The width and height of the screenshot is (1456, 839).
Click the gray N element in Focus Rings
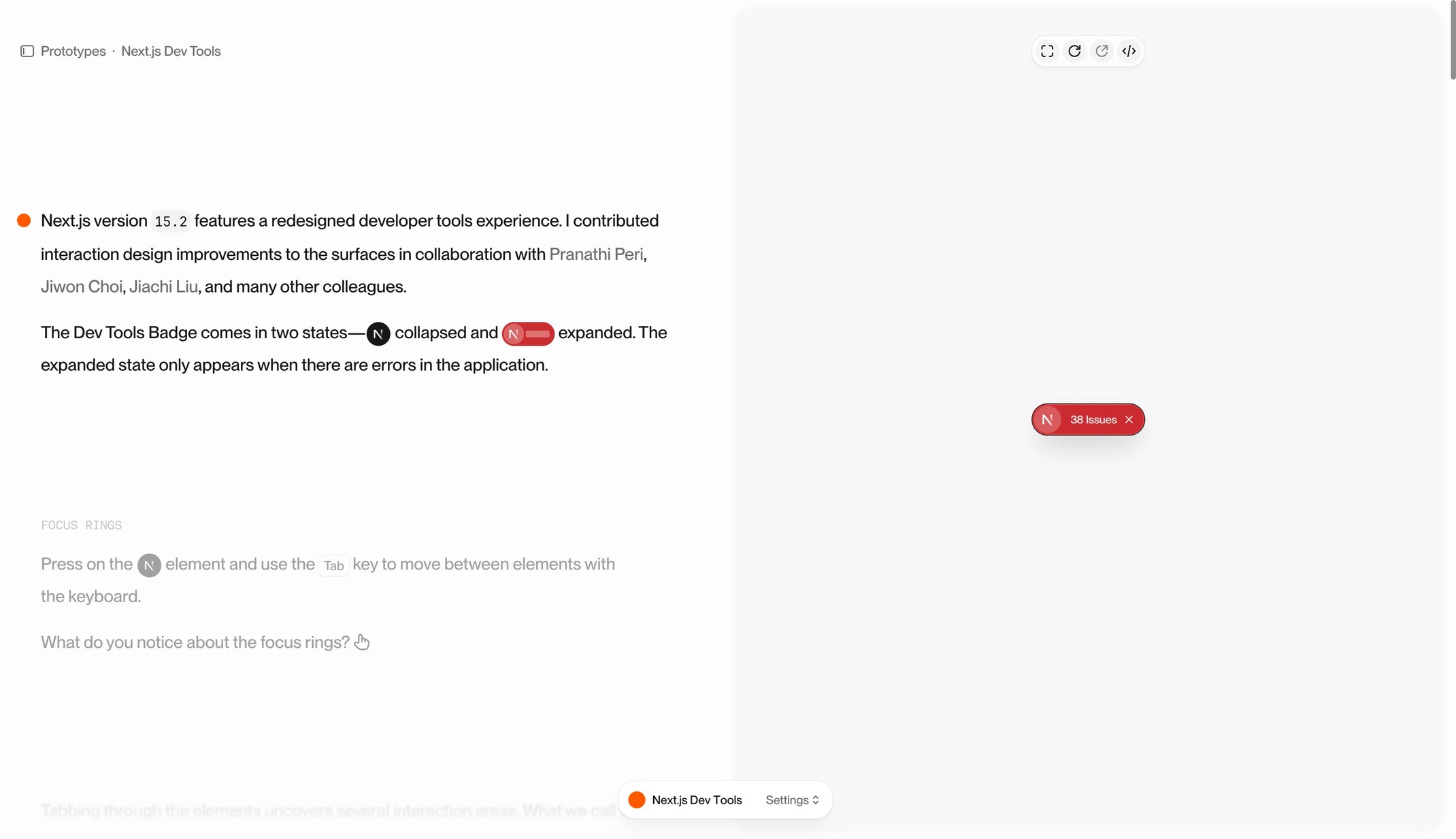click(149, 565)
